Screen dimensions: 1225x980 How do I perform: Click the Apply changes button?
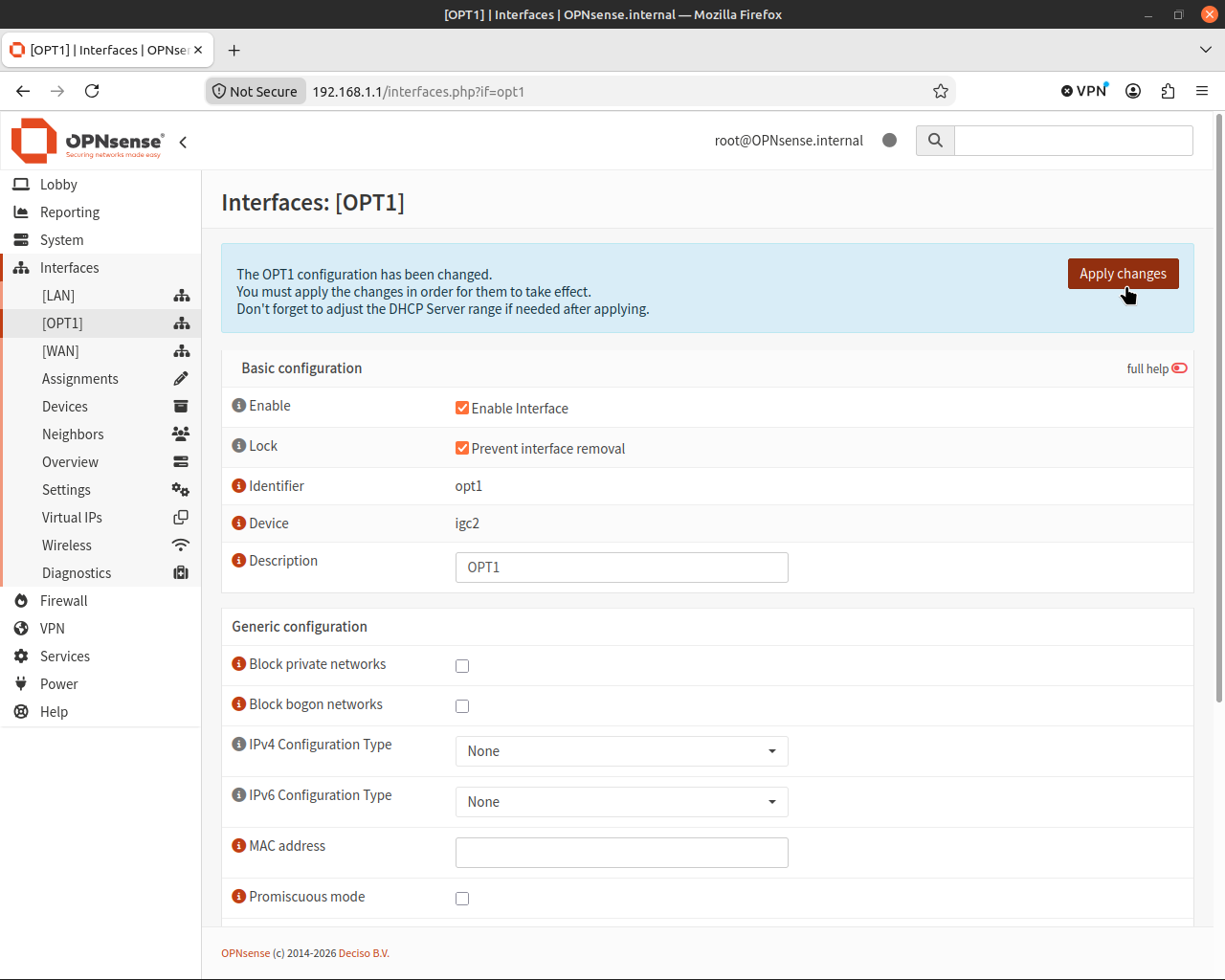coord(1124,274)
